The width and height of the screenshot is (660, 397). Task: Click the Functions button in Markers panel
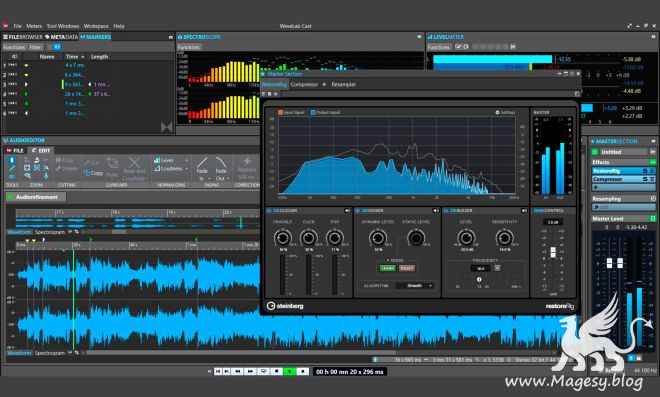[x=14, y=47]
